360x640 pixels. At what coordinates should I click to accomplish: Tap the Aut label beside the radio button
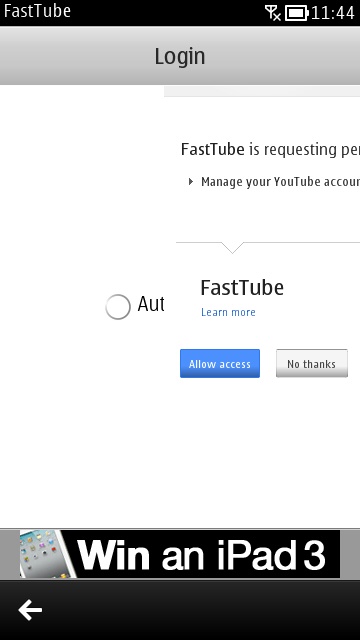pyautogui.click(x=151, y=304)
